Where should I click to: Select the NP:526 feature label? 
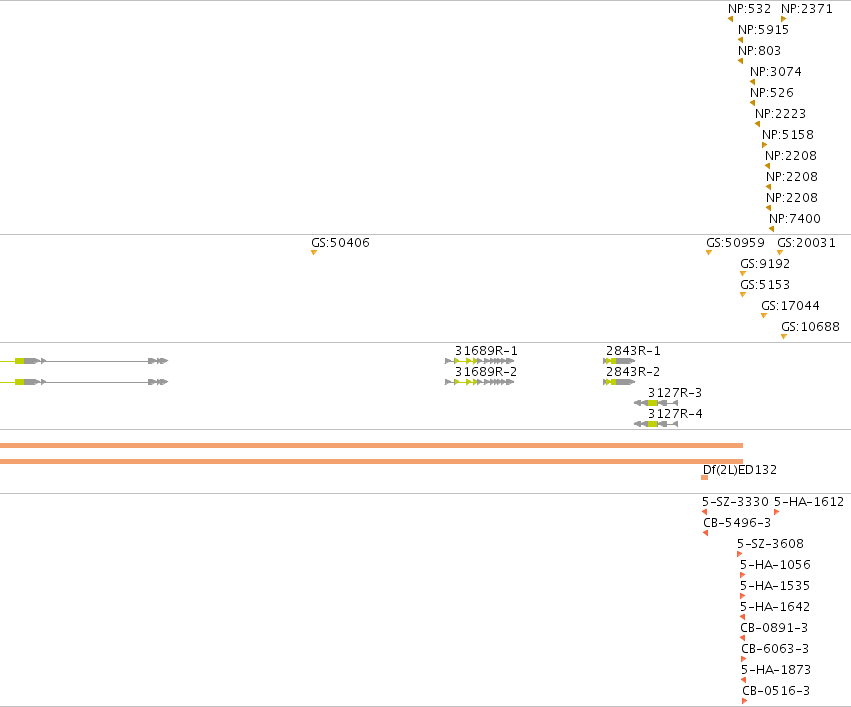click(x=772, y=93)
